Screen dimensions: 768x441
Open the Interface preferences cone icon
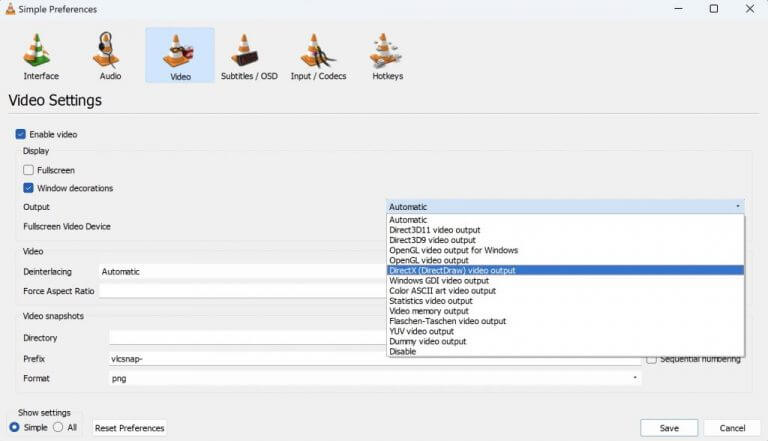(x=38, y=49)
